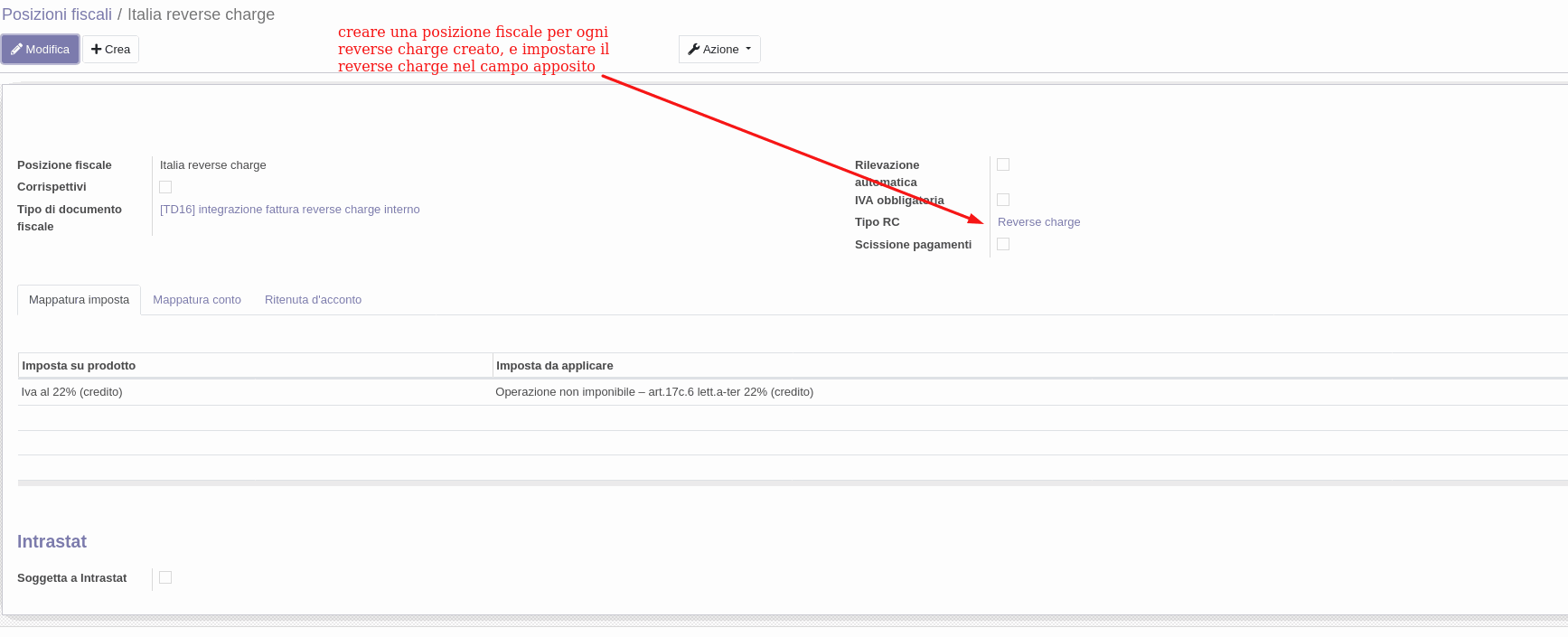Screen dimensions: 1568x637
Task: Click the Modifica pencil edit button
Action: (41, 50)
